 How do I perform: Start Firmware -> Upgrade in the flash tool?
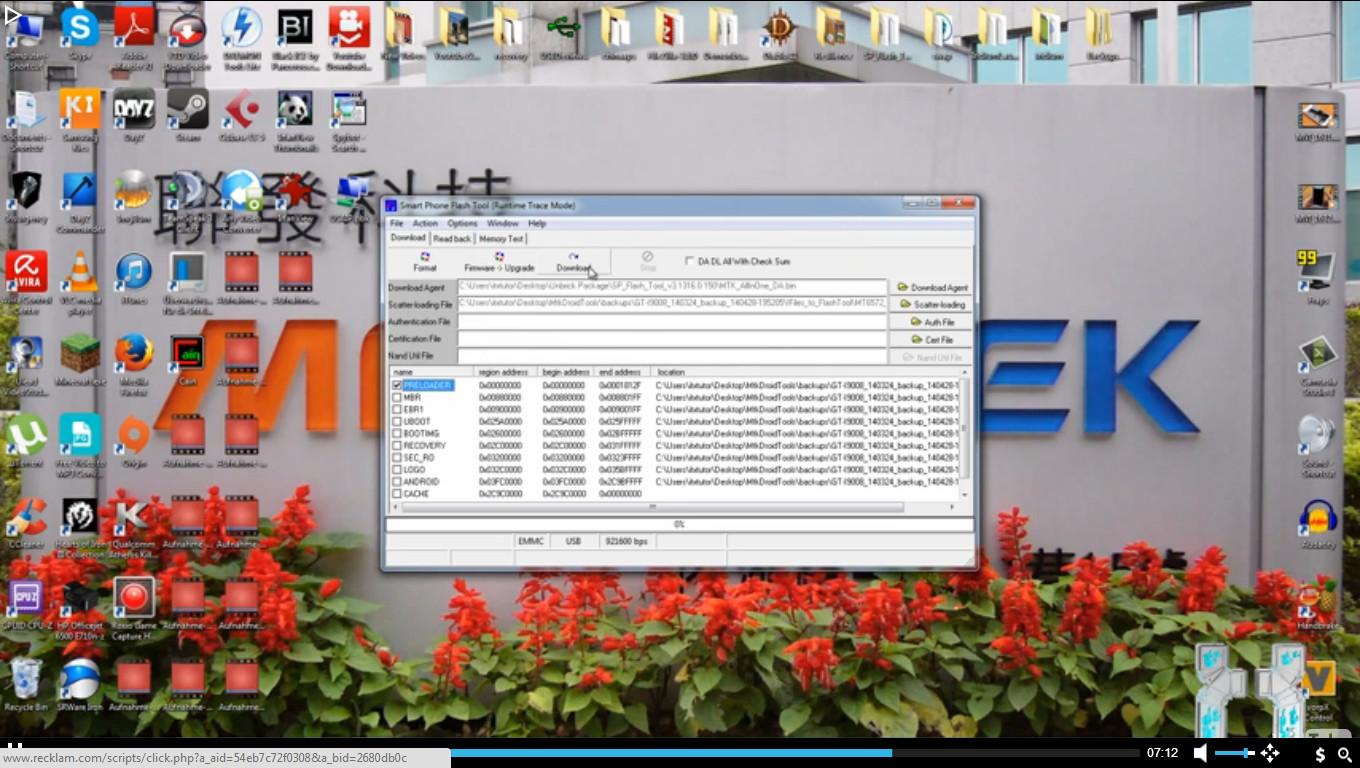click(x=499, y=262)
